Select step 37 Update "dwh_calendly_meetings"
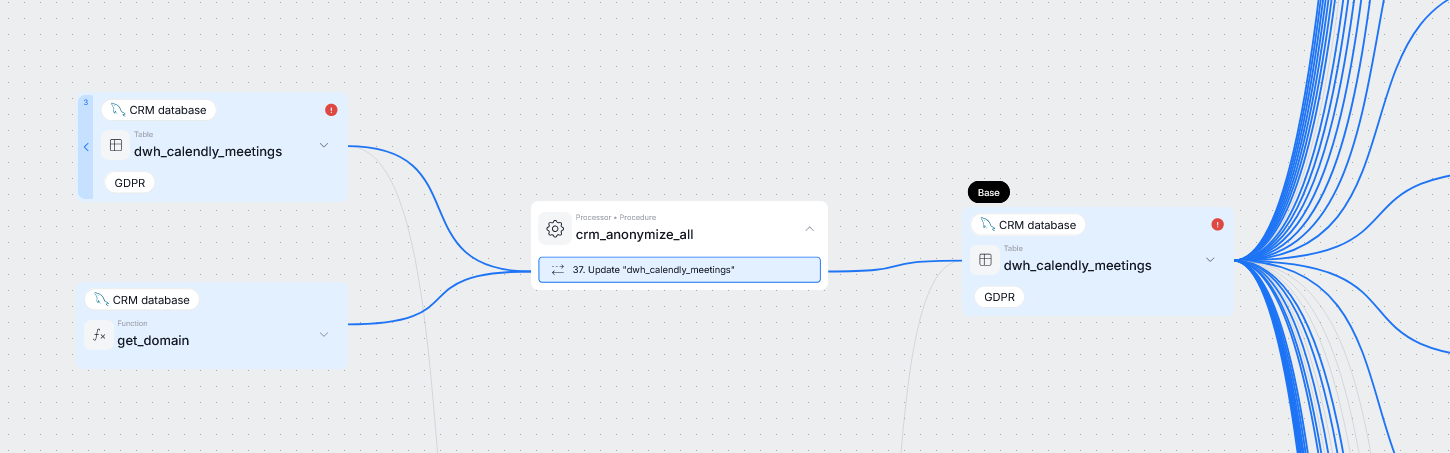 [679, 270]
